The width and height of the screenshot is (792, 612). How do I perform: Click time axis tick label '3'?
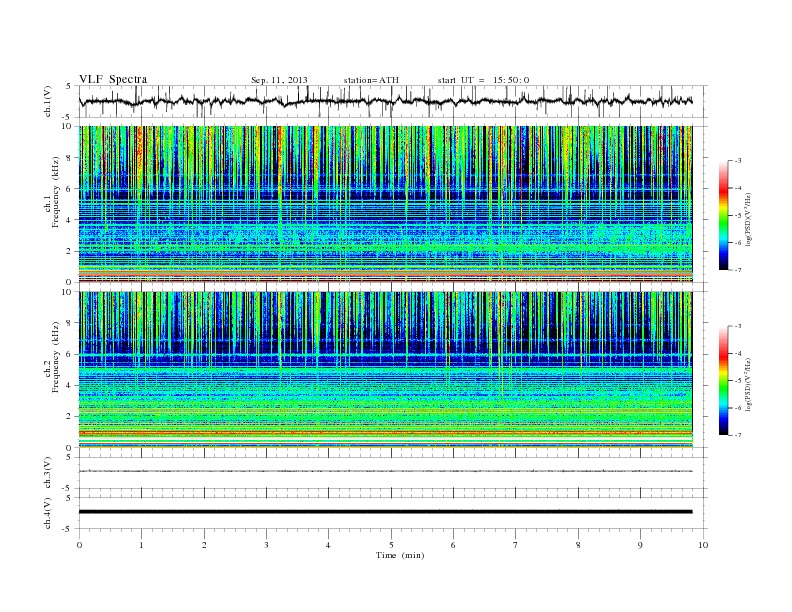[x=266, y=545]
